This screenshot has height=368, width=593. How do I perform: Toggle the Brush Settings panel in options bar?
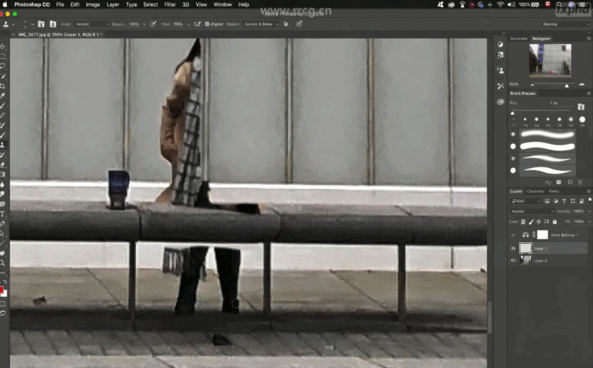tap(41, 24)
